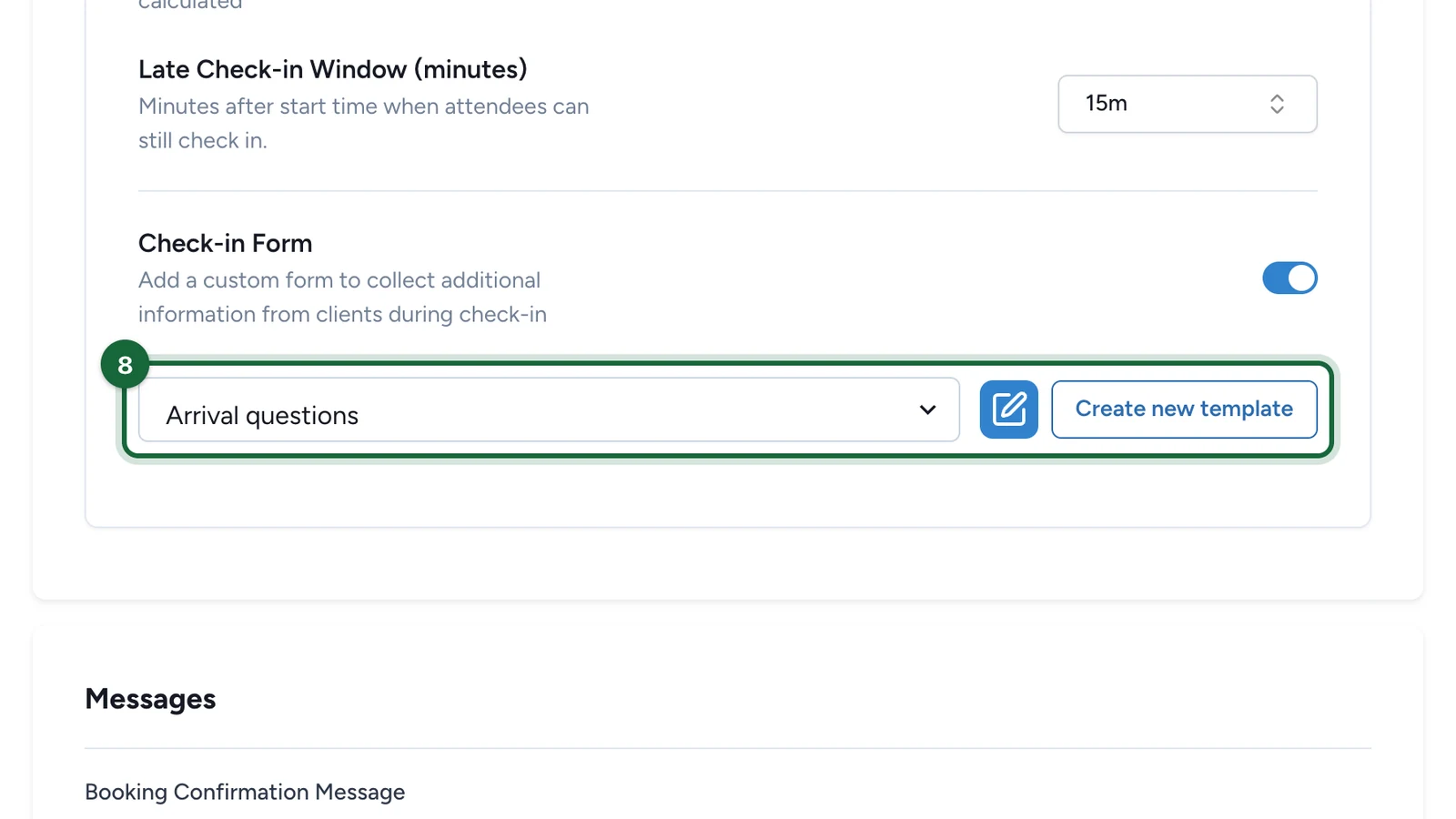Toggle off the Check-in Form switch
The image size is (1456, 819).
click(x=1289, y=278)
